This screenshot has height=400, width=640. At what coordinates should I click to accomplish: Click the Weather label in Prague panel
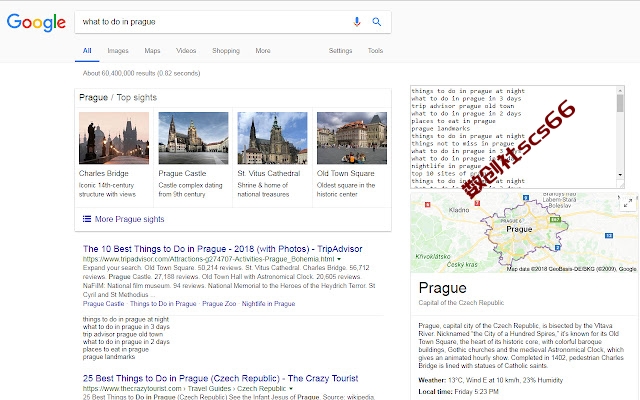pos(432,380)
